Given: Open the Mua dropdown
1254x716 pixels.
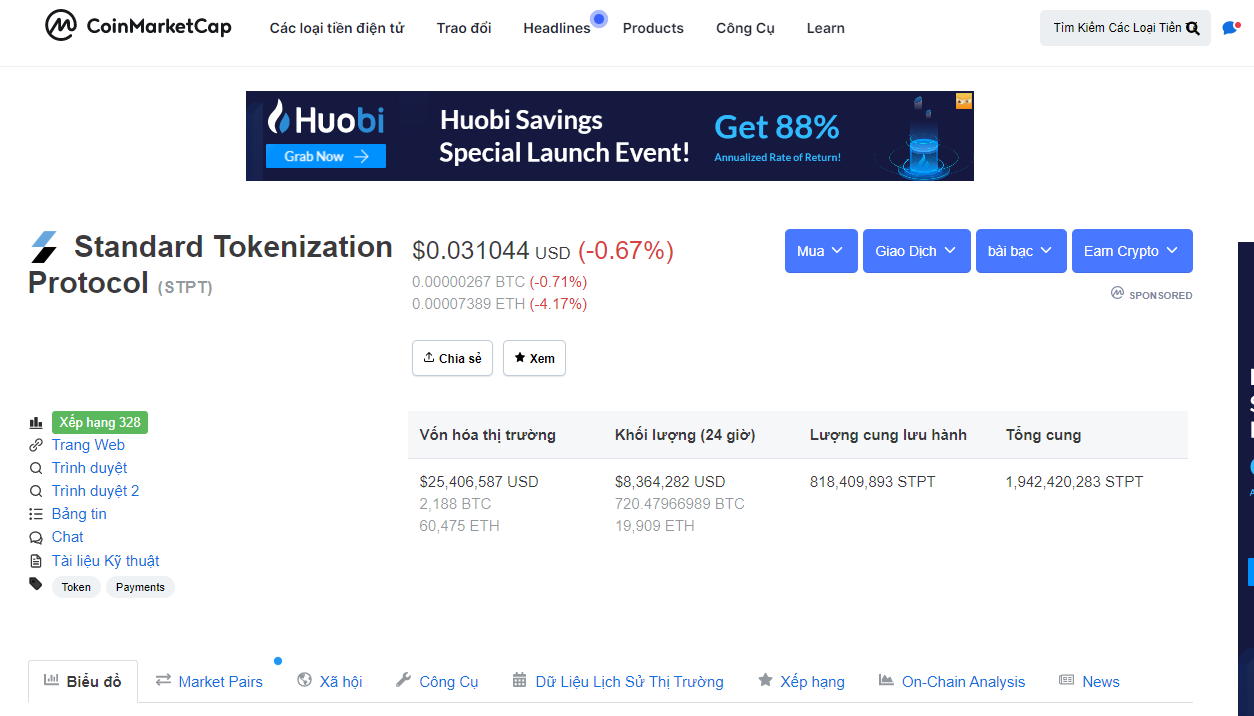Looking at the screenshot, I should [x=821, y=251].
